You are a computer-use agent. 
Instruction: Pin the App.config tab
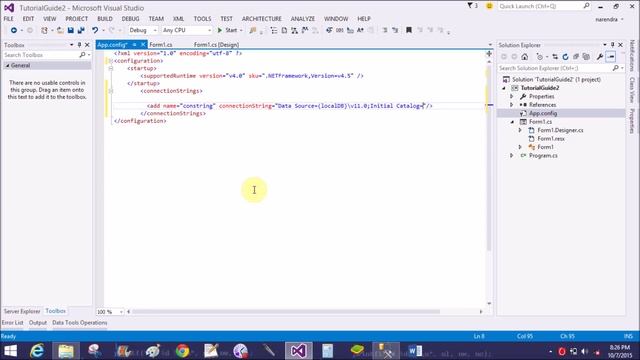click(134, 44)
